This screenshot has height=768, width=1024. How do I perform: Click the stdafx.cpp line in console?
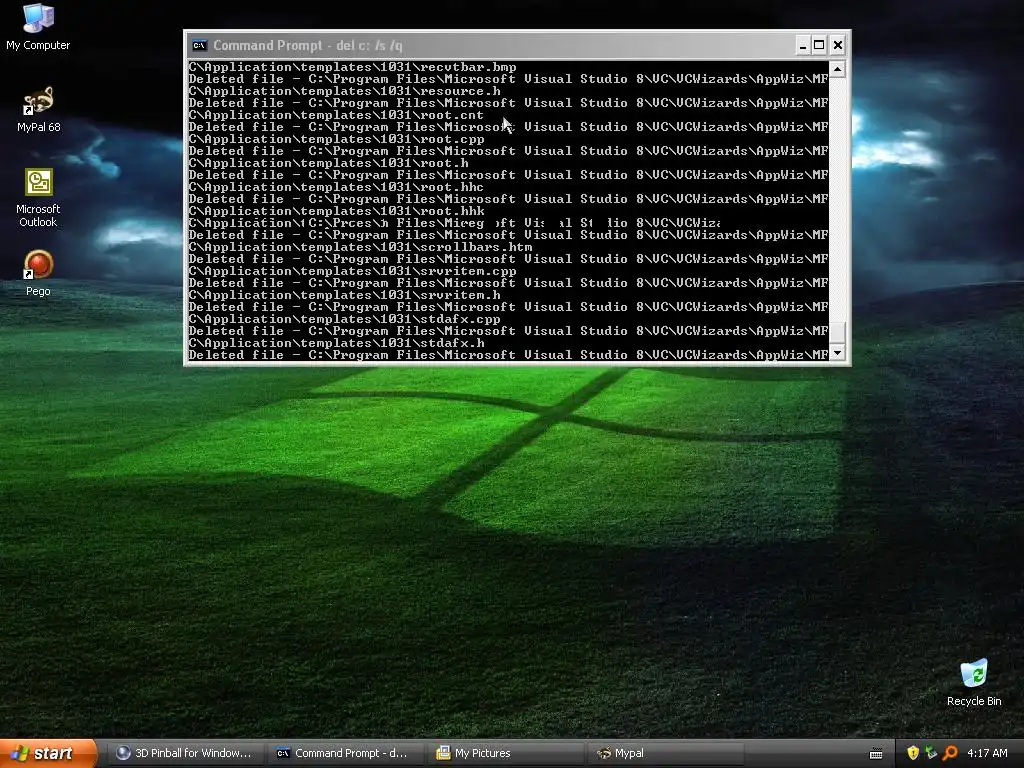345,319
